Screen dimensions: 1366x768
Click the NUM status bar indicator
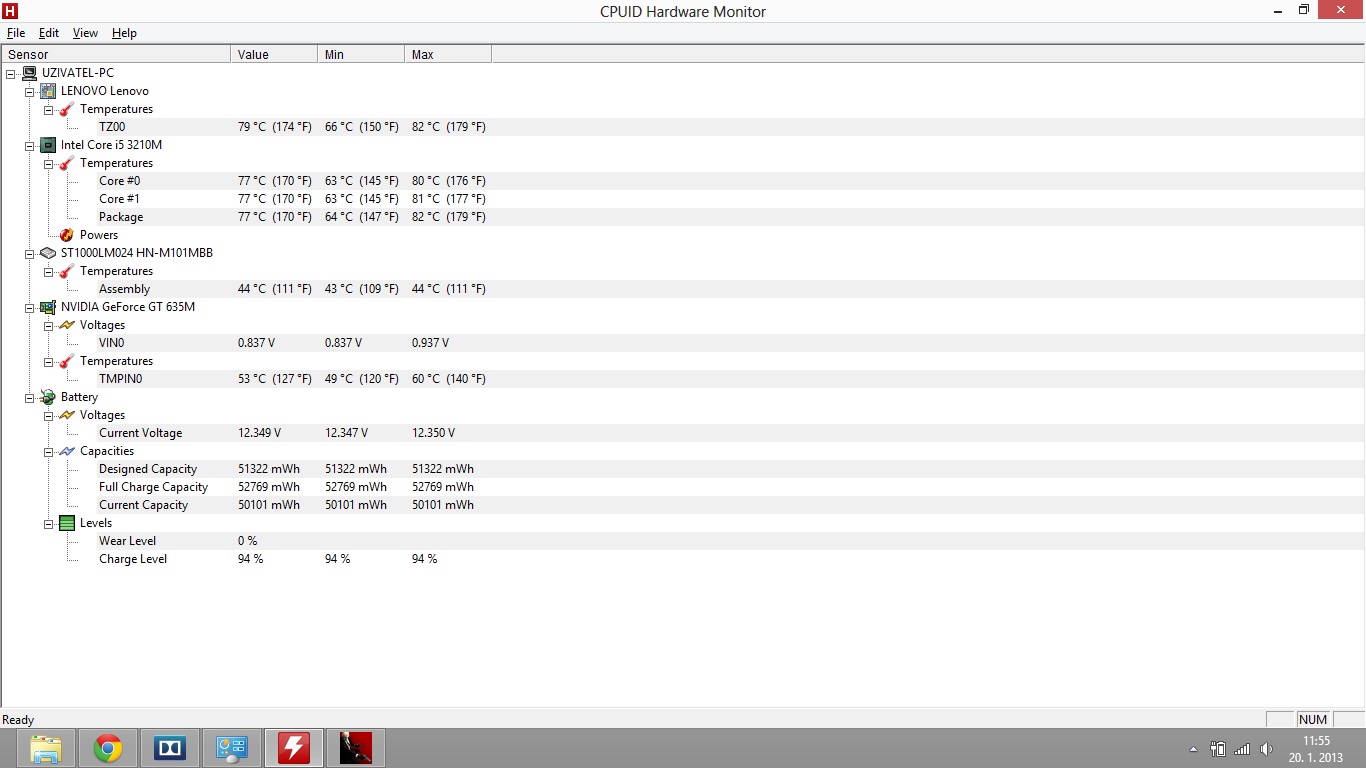tap(1313, 720)
